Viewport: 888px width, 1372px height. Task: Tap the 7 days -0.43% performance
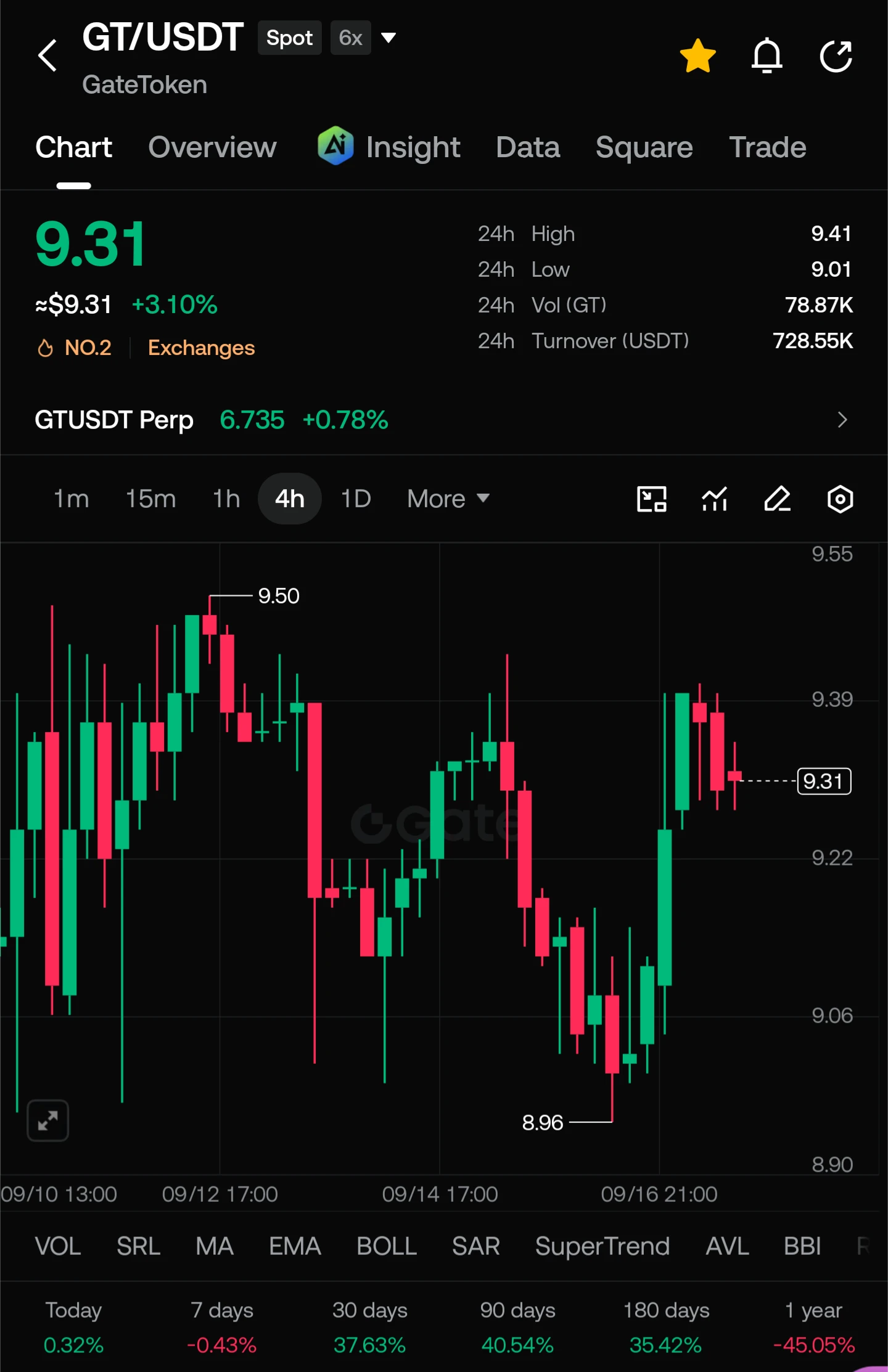(x=221, y=1327)
